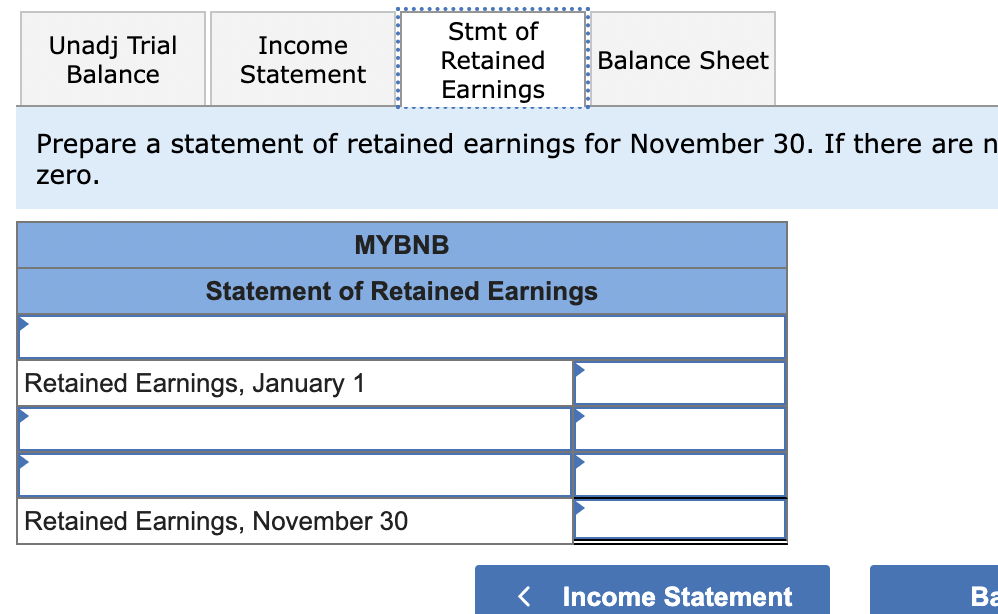Click the Retained Earnings, November 30 label cell

[x=295, y=521]
